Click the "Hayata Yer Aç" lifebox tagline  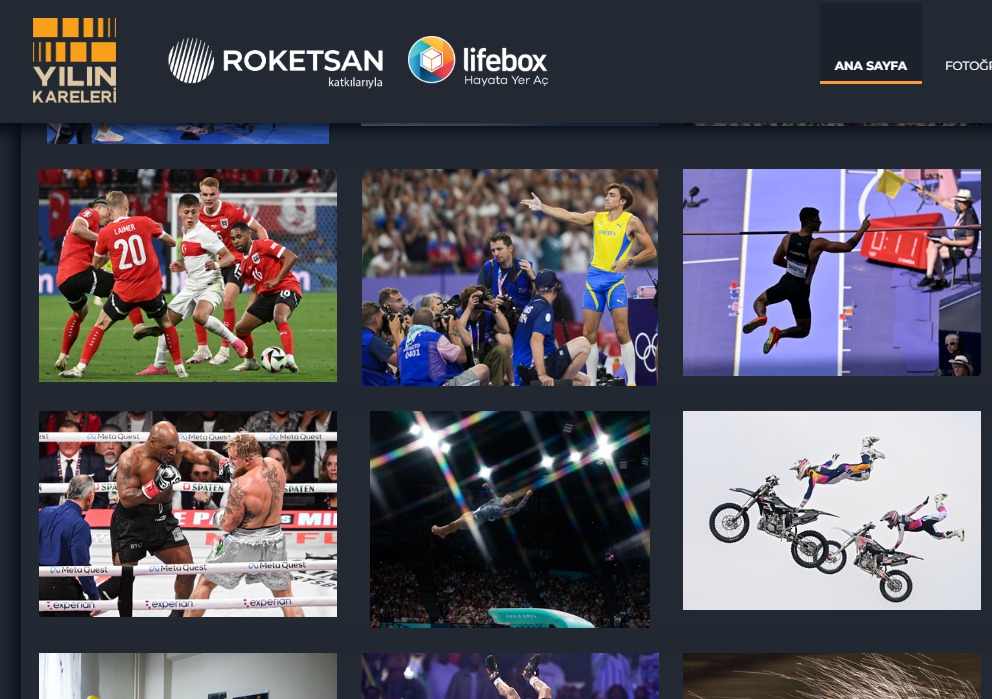(506, 80)
